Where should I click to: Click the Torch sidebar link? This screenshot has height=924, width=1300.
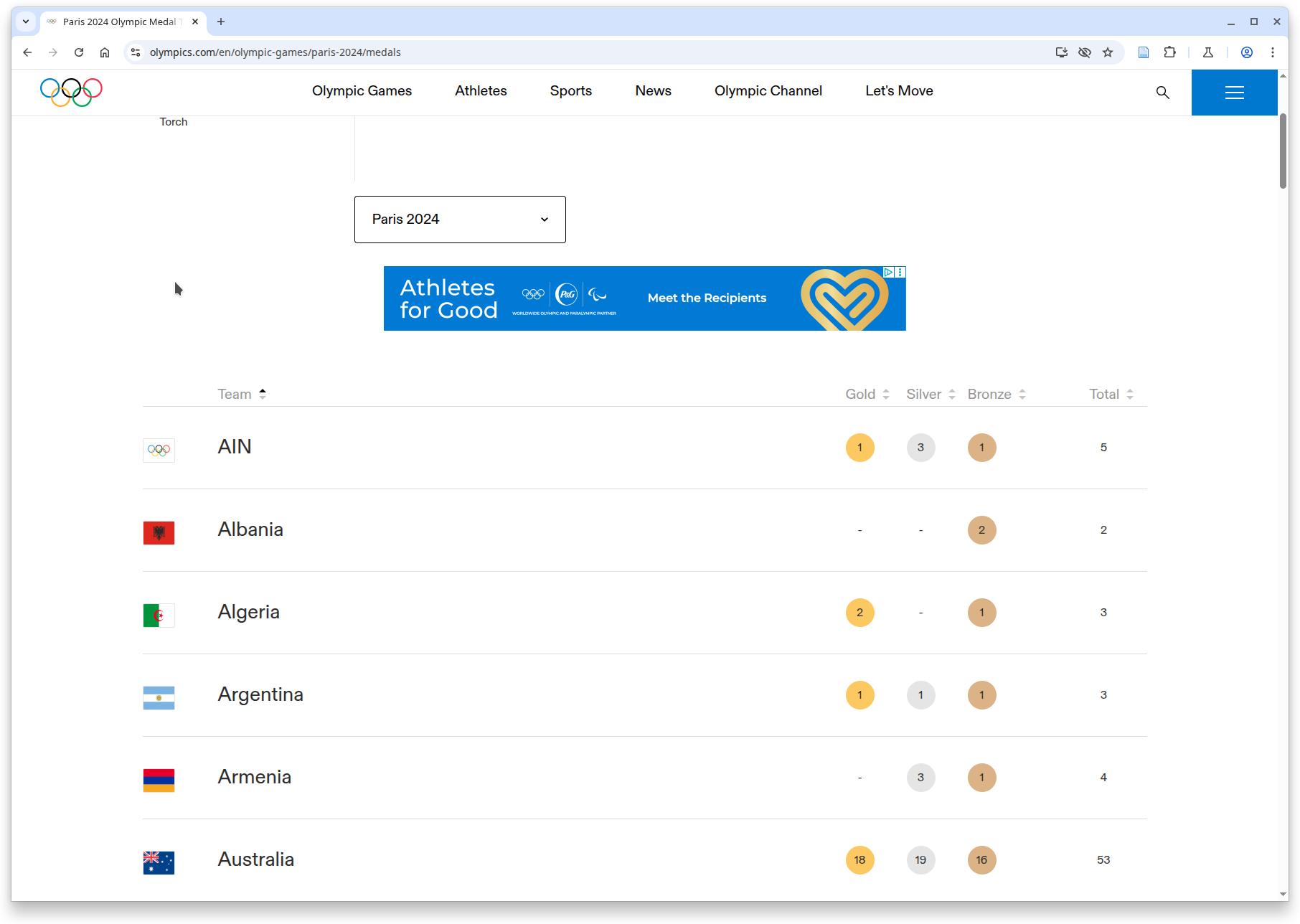174,122
